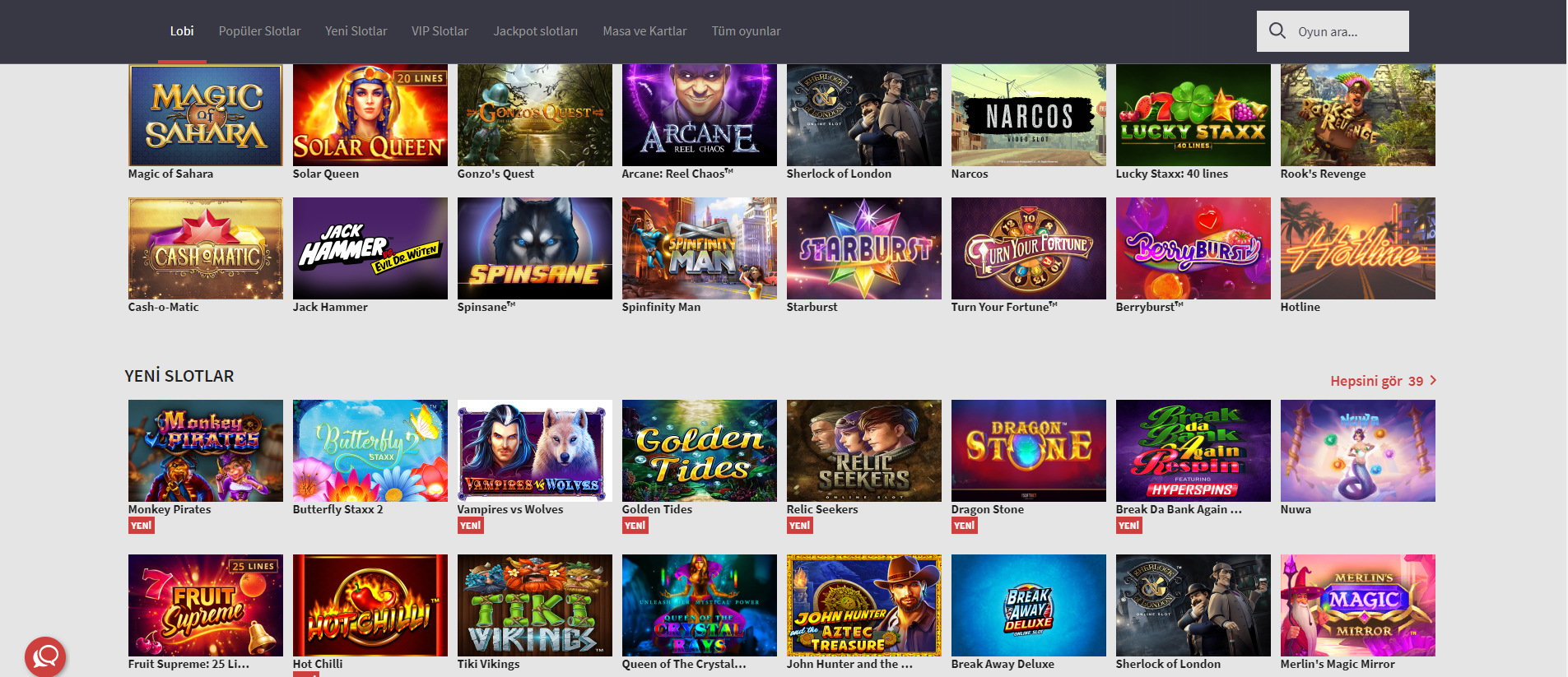This screenshot has width=1568, height=677.
Task: Open the live chat support bubble
Action: [x=45, y=656]
